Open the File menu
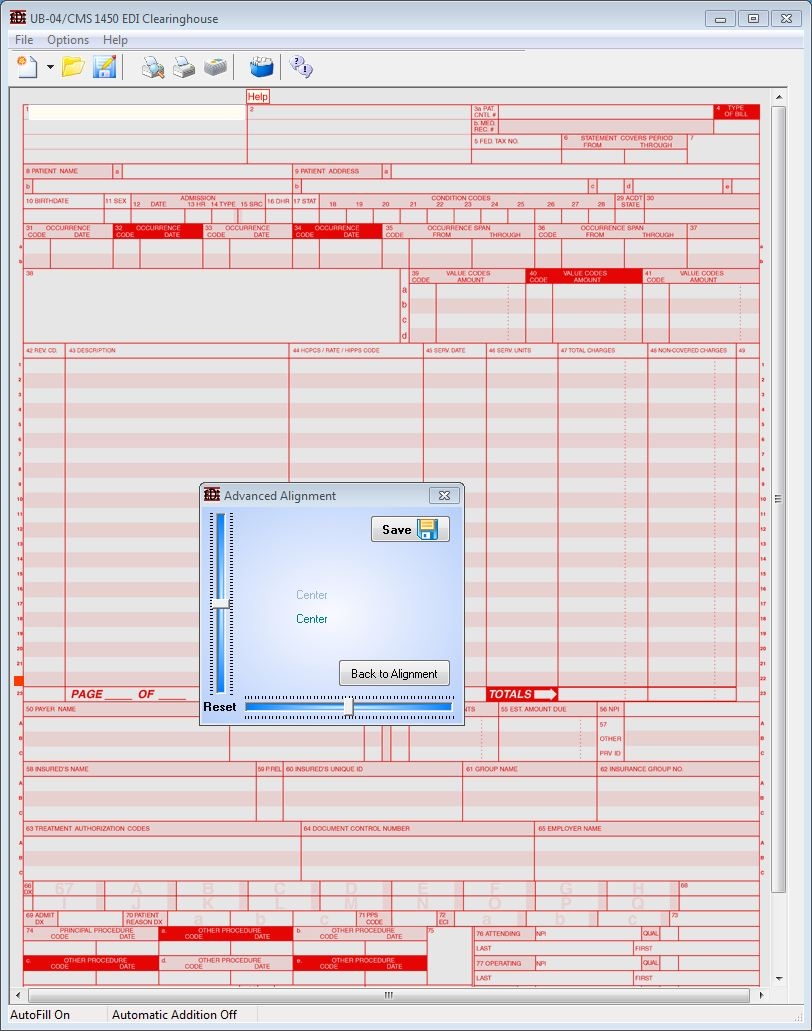This screenshot has width=812, height=1031. (x=24, y=40)
